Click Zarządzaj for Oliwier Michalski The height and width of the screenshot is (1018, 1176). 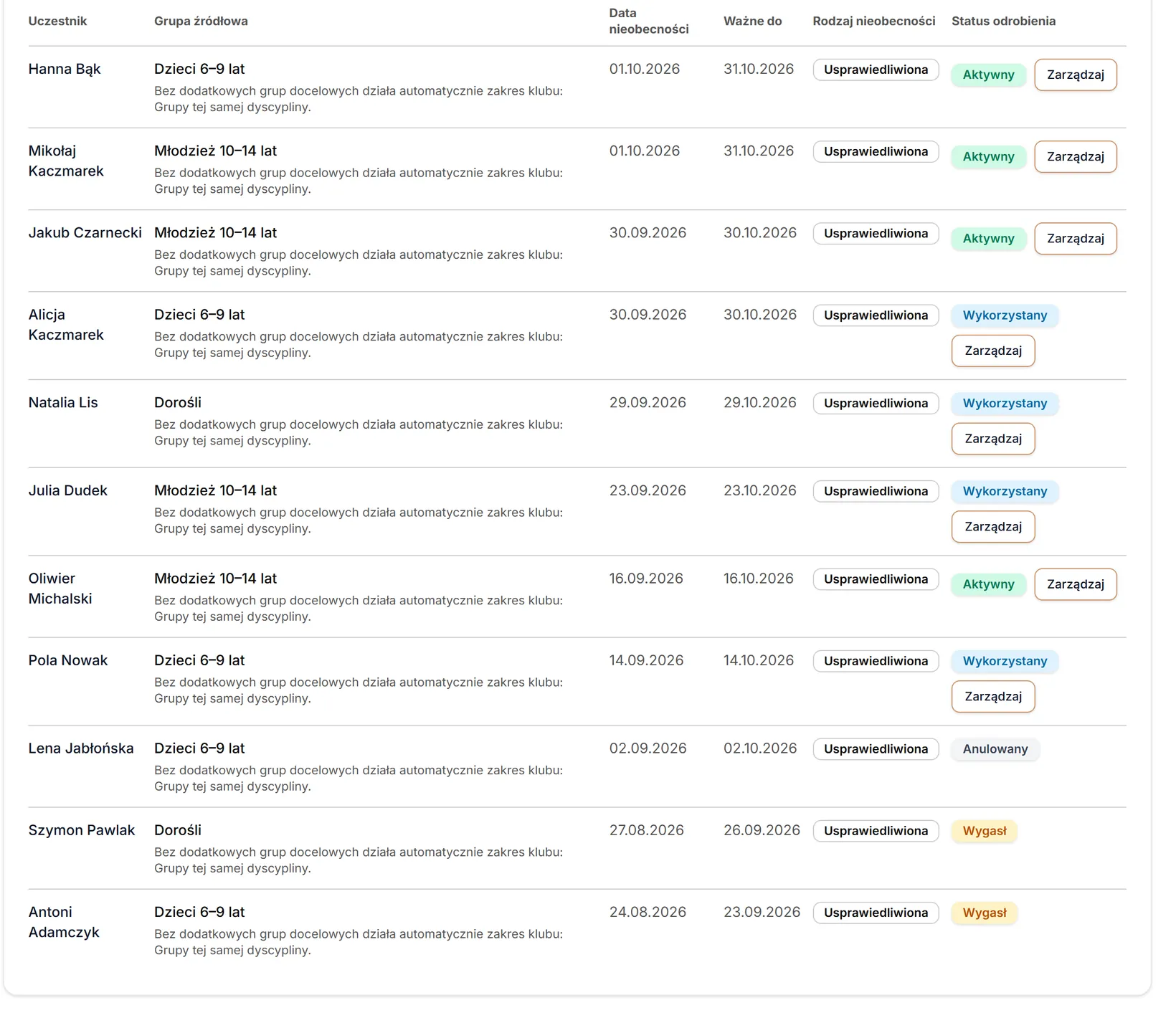(x=1075, y=584)
